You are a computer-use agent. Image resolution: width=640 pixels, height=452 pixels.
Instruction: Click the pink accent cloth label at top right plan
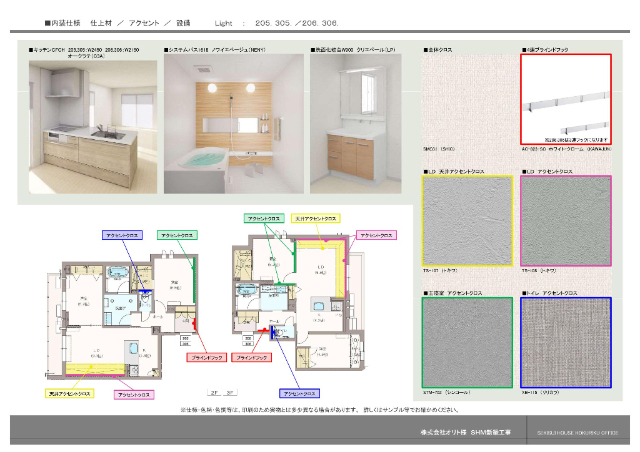tap(375, 234)
